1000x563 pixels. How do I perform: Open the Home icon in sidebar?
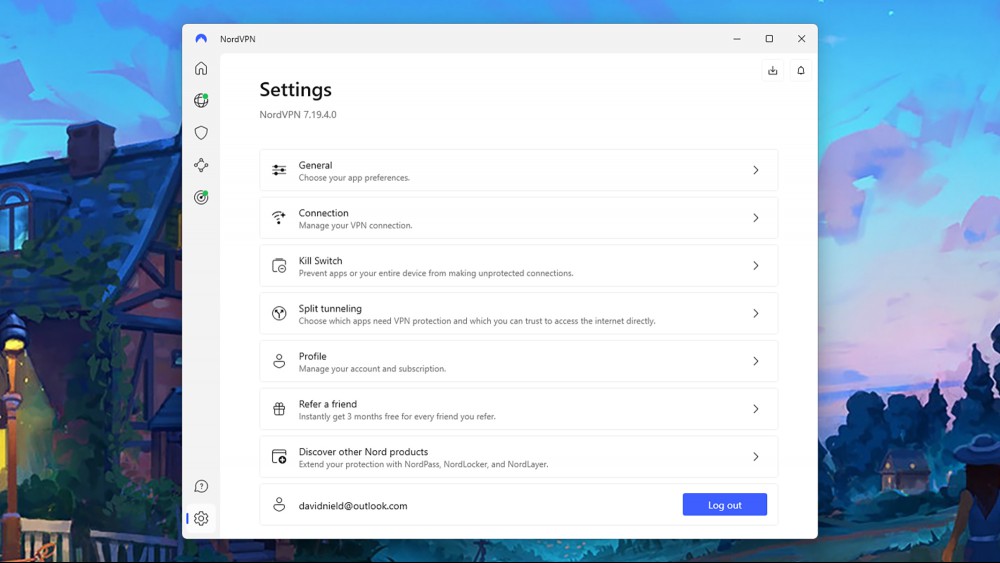point(201,68)
